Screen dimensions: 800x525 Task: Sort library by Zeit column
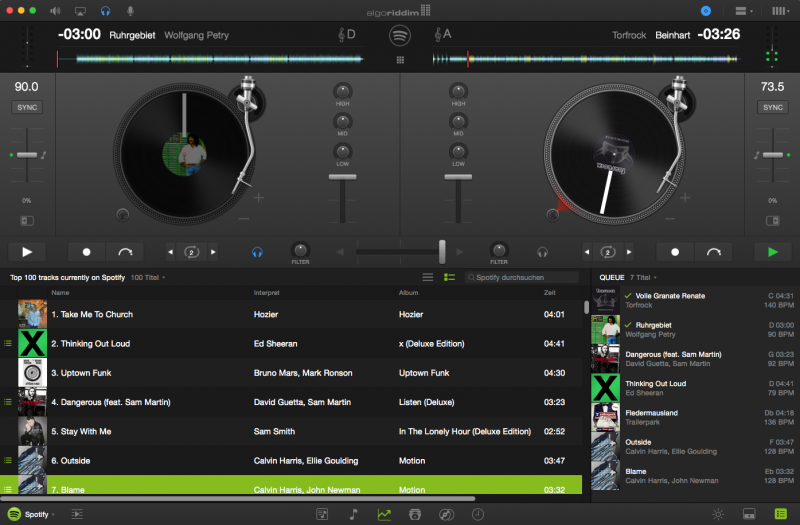pos(549,292)
